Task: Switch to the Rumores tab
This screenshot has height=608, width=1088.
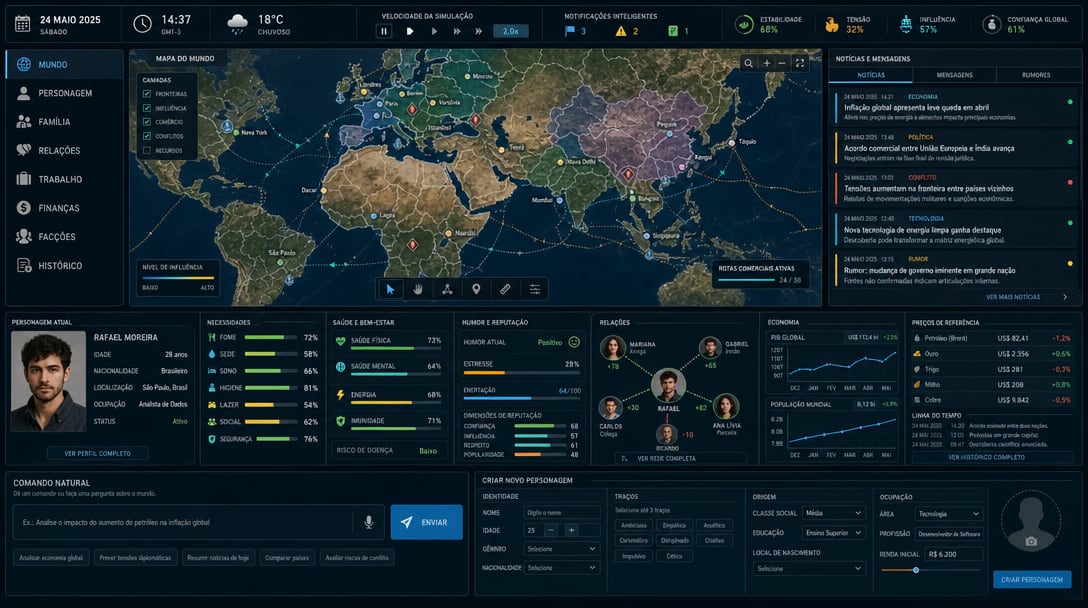Action: click(x=1036, y=75)
